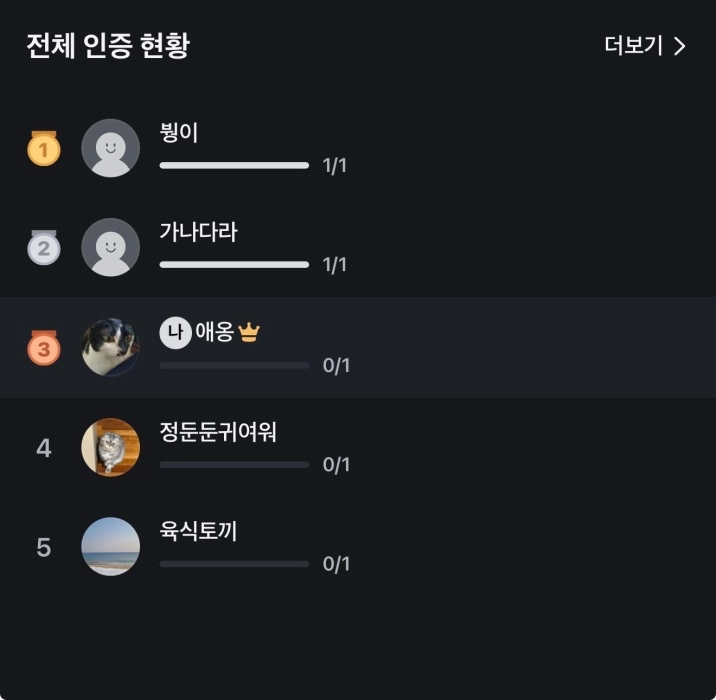
Task: View 육식토끼's beach profile photo
Action: 110,546
